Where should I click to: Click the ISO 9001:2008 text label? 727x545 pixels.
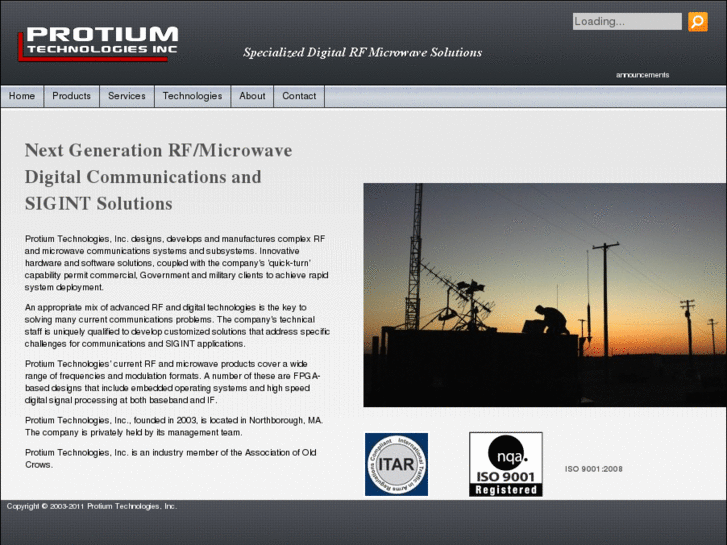pos(593,469)
